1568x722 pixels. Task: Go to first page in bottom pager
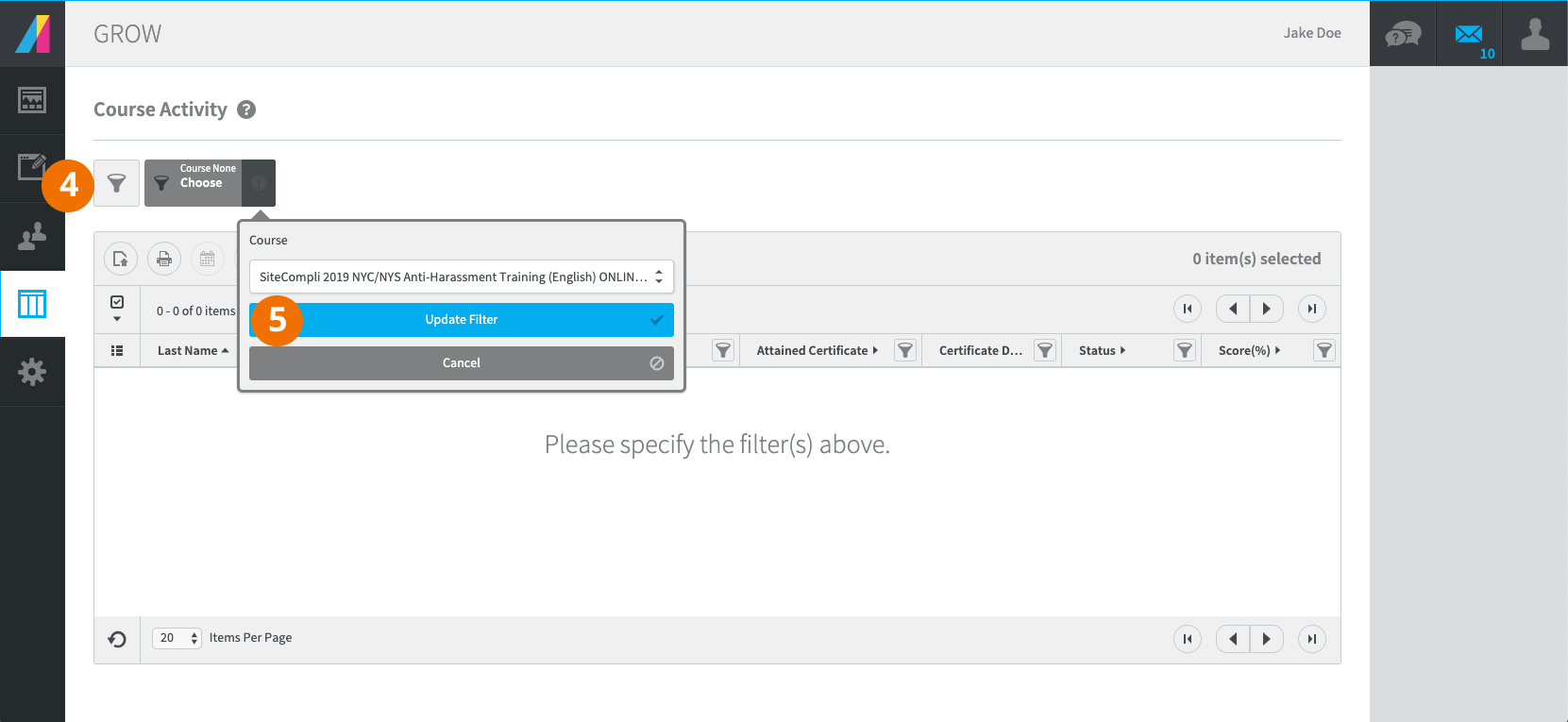[1188, 639]
